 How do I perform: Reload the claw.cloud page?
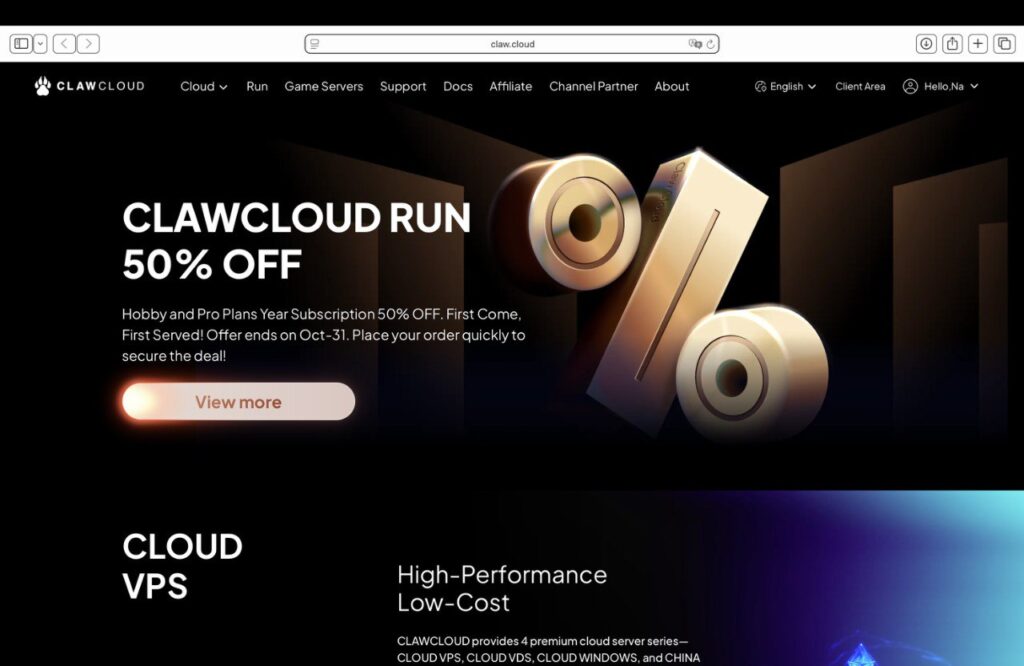point(710,44)
